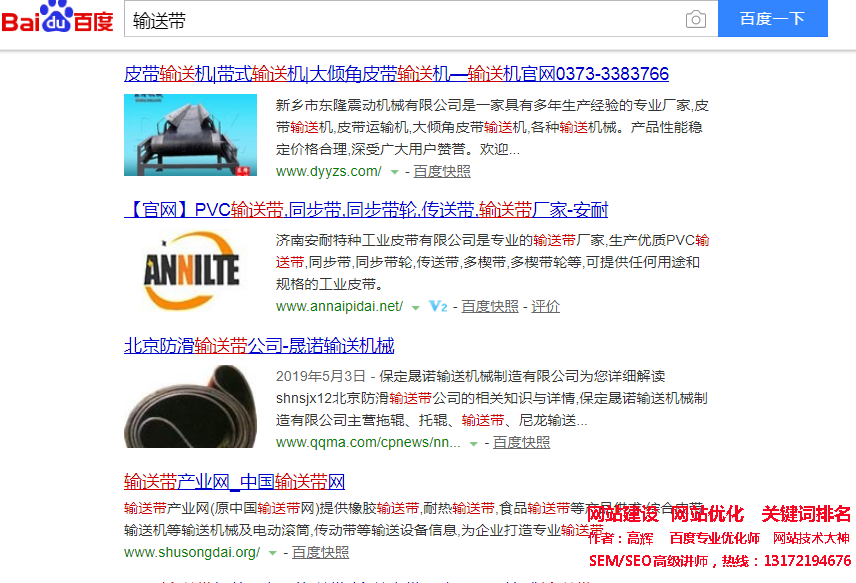Click the 百度一下 search button

(x=772, y=19)
